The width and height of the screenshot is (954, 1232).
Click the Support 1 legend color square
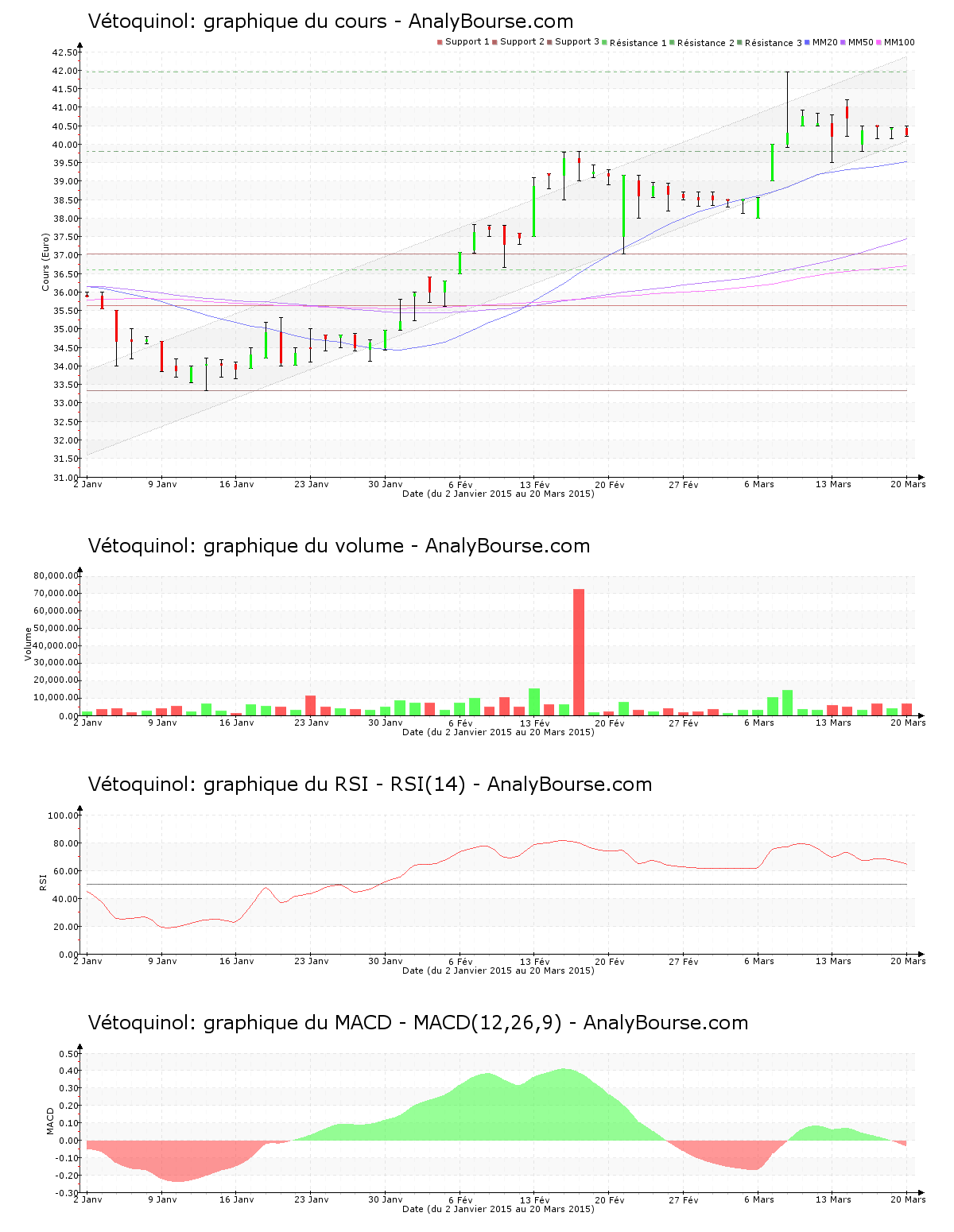click(x=440, y=42)
